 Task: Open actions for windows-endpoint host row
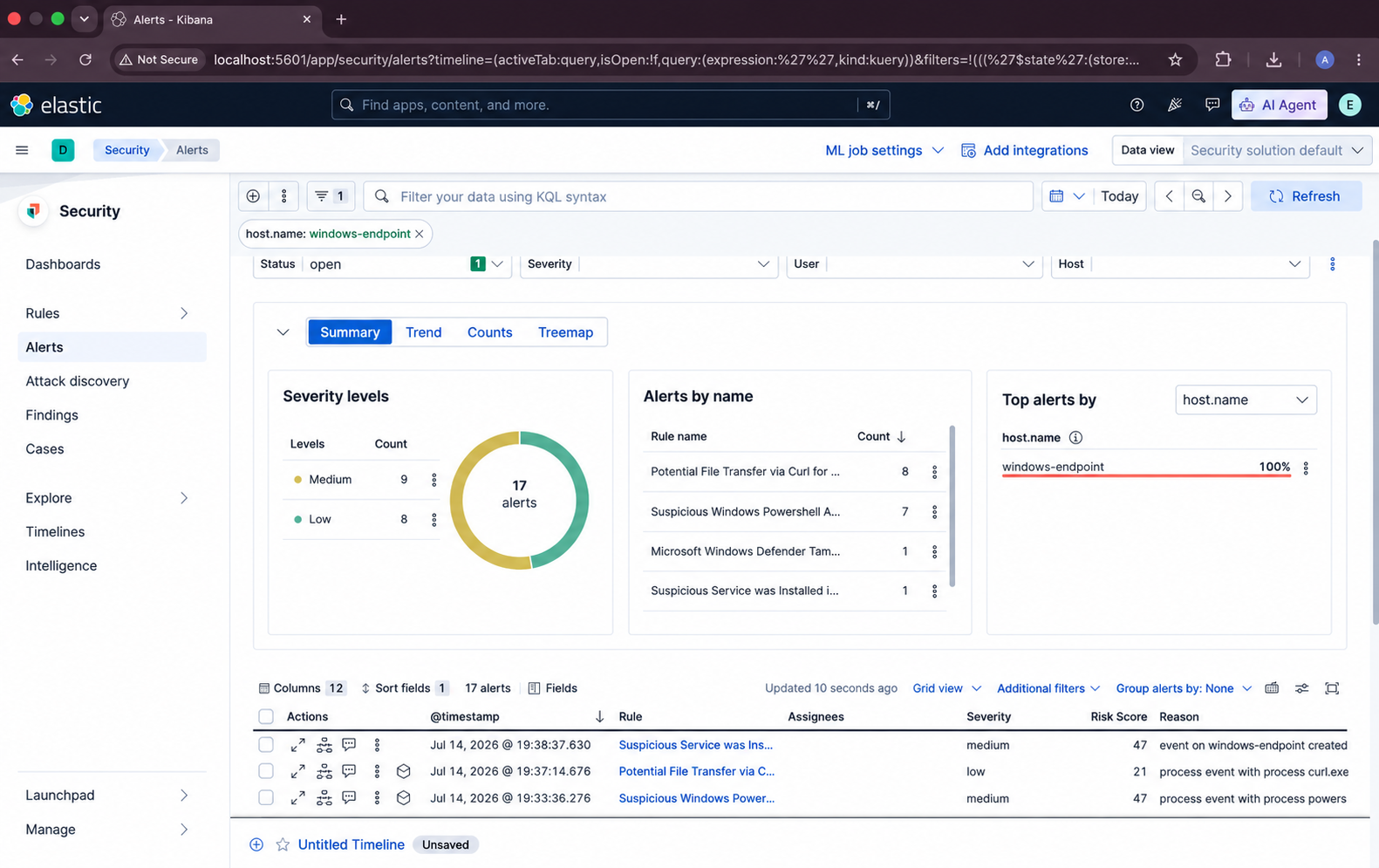click(1306, 468)
